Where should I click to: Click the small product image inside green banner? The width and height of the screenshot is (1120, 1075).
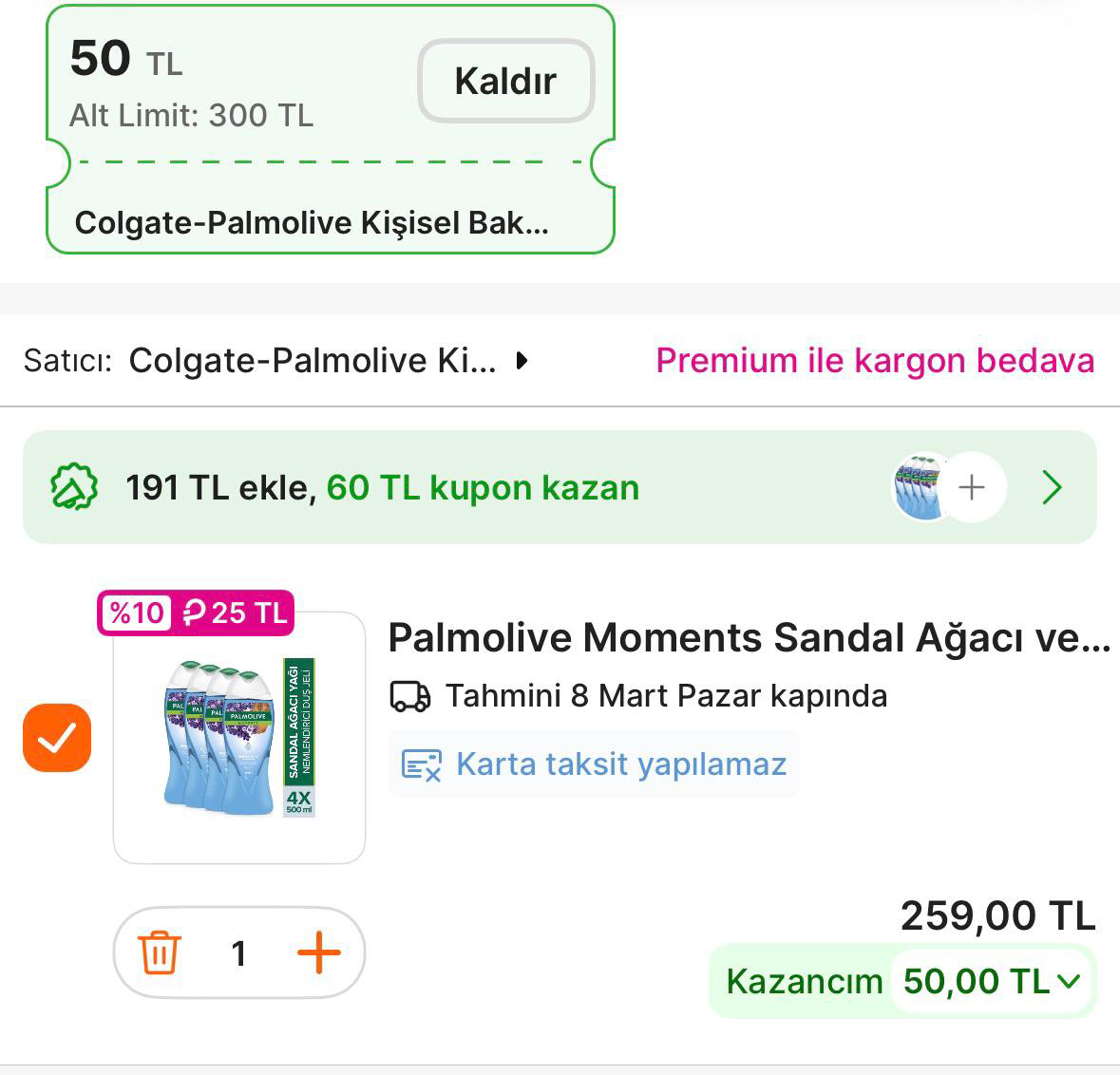click(x=918, y=487)
